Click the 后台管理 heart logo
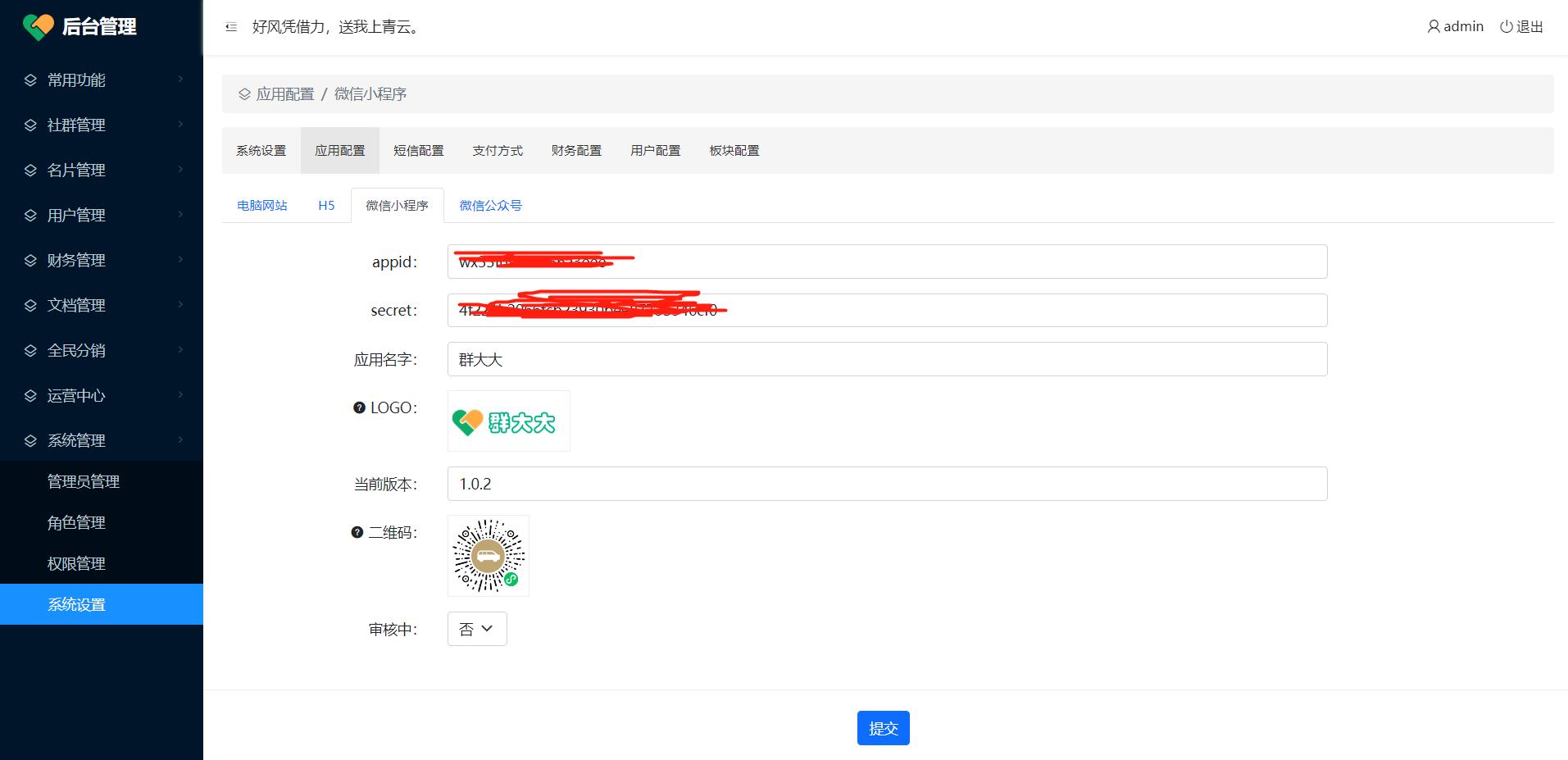The image size is (1568, 760). pos(38,27)
